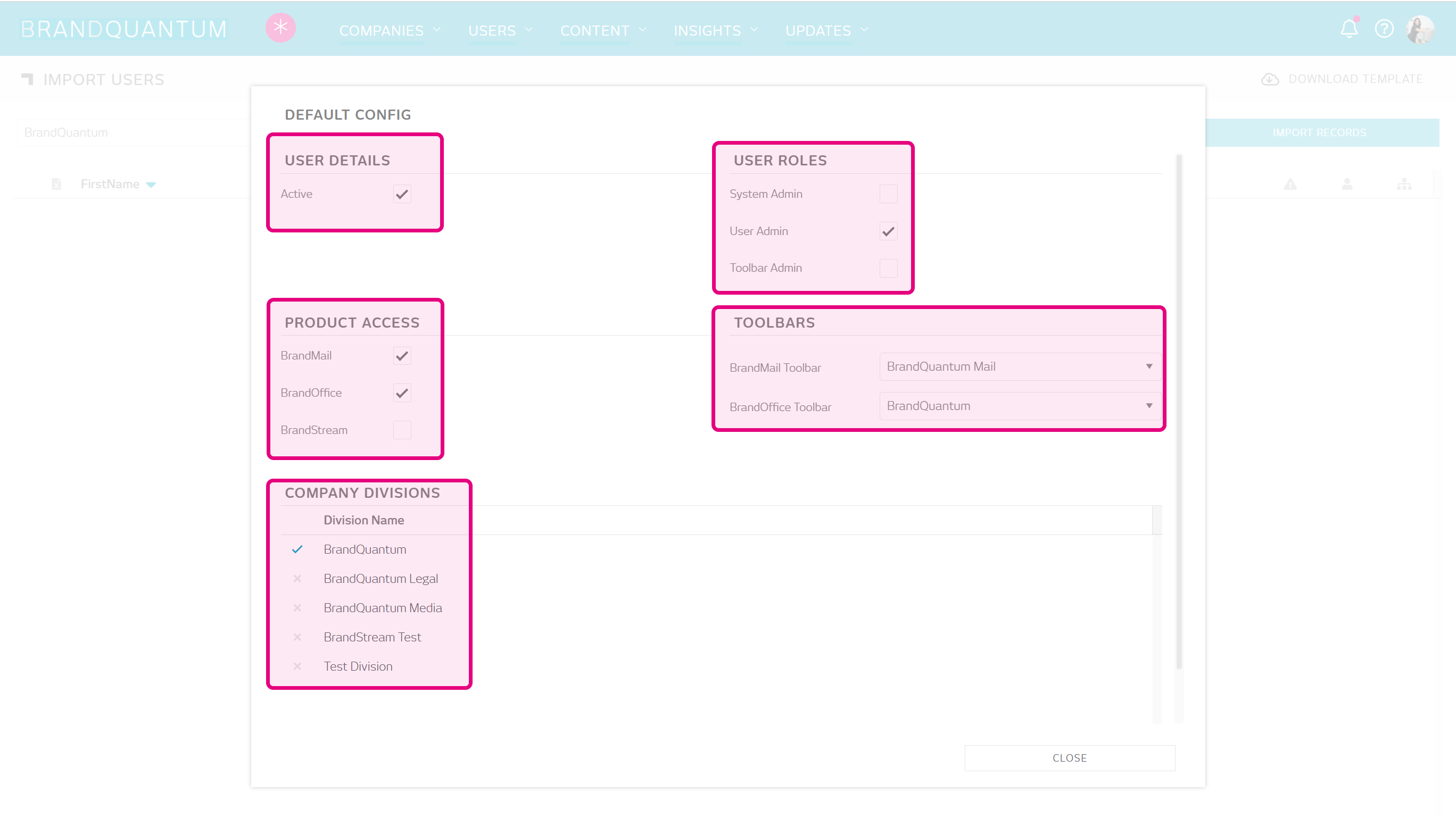Click the dialog vertical scrollbar
1456x818 pixels.
[x=1179, y=412]
